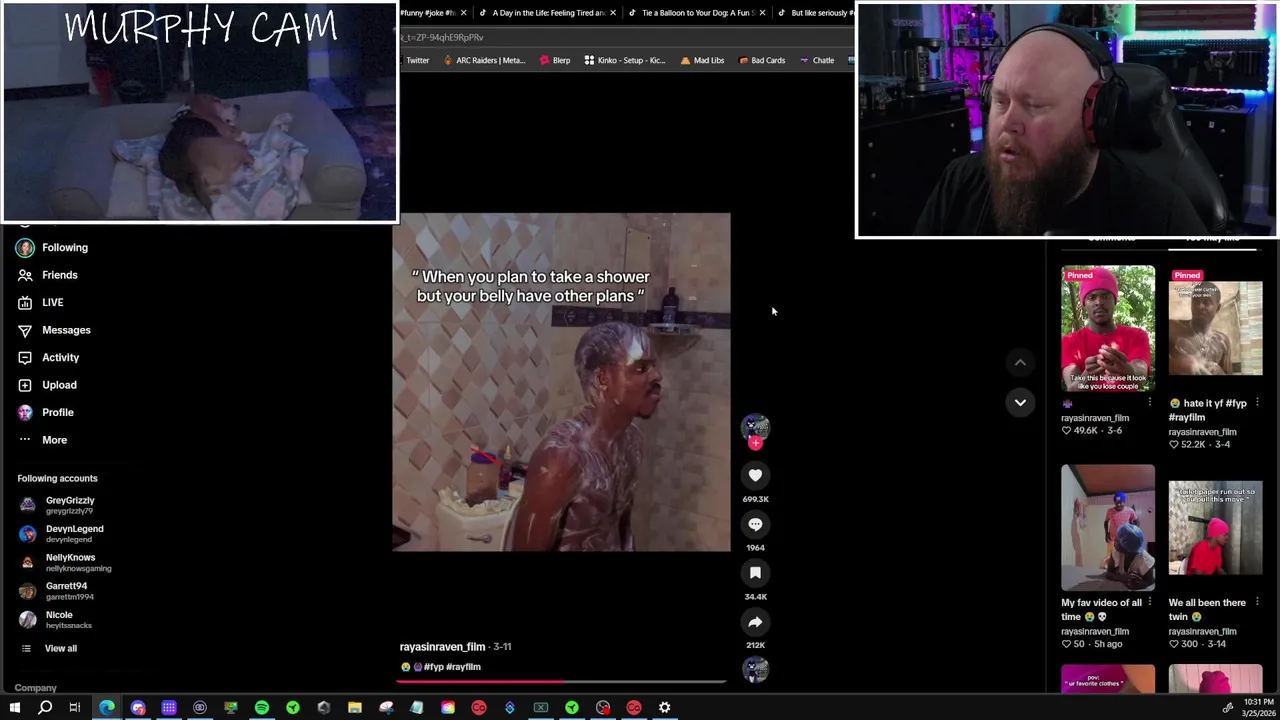The width and height of the screenshot is (1280, 720).
Task: Open the rayasinraven_film username below the video
Action: [442, 647]
